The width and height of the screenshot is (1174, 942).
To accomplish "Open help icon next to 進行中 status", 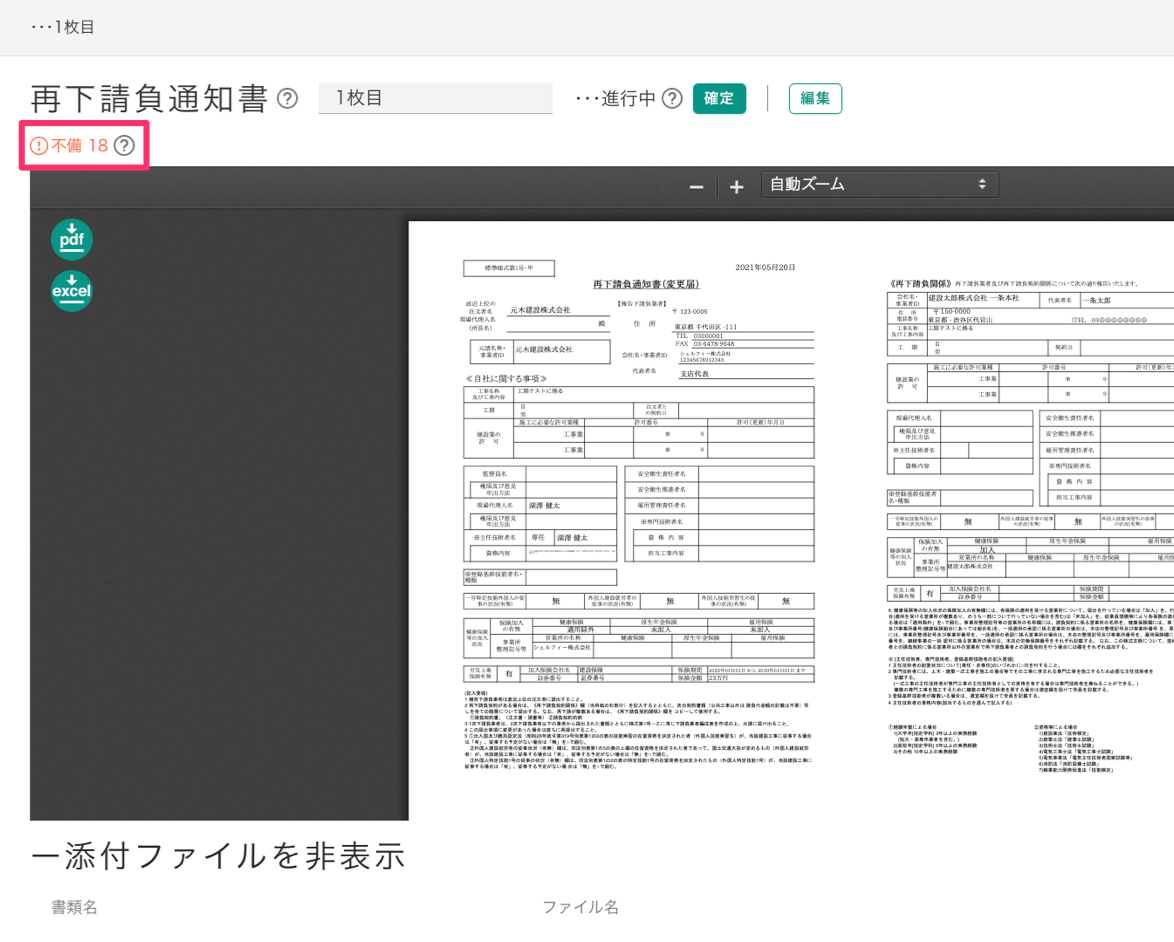I will click(672, 98).
